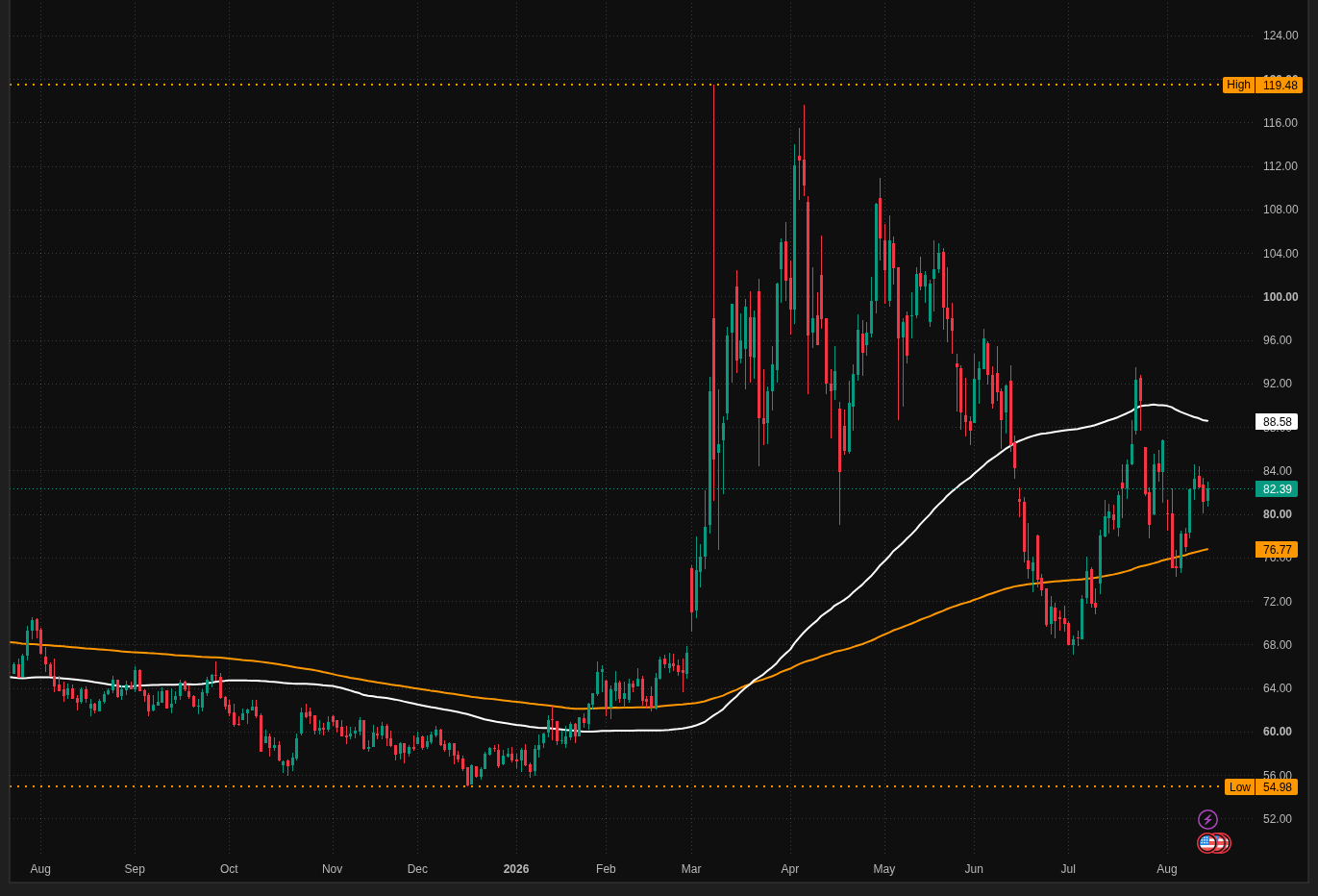The width and height of the screenshot is (1318, 896).
Task: Click the 92.00 price axis label
Action: point(1278,384)
